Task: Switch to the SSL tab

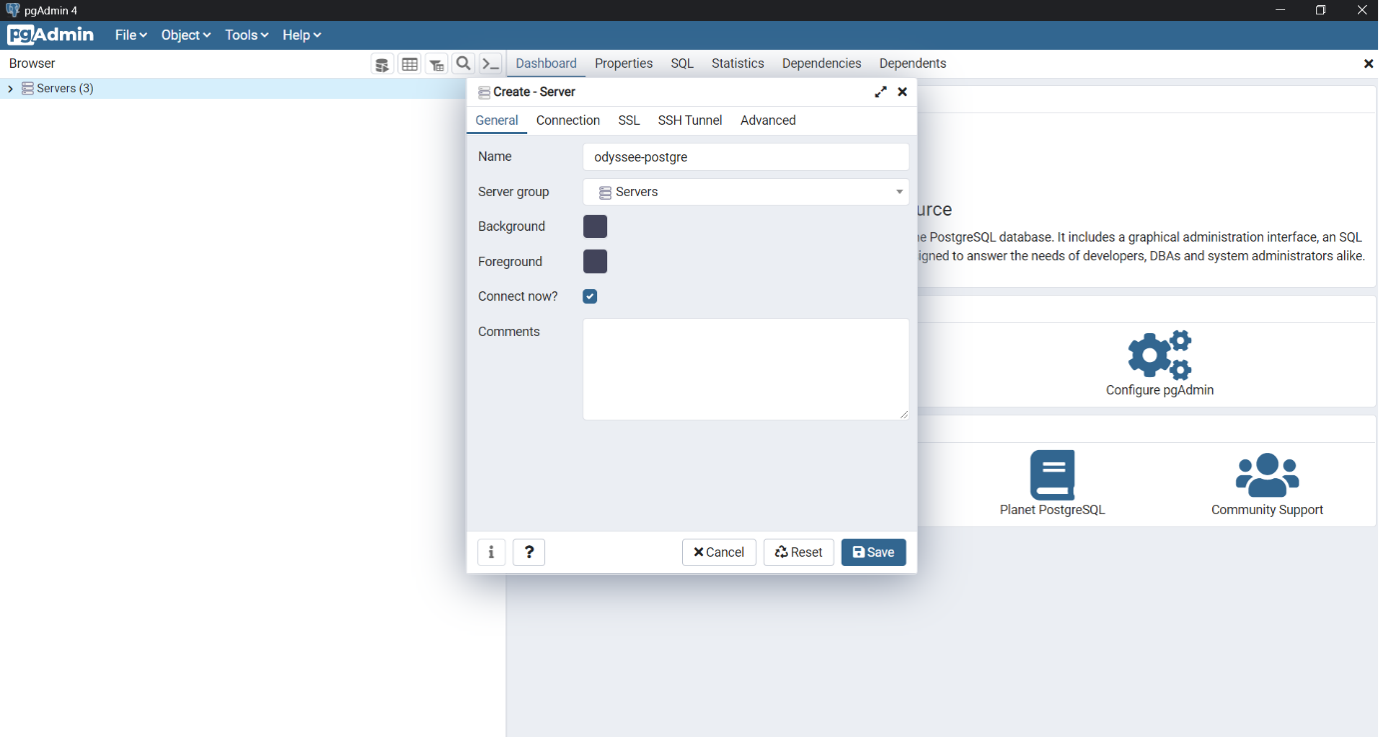Action: 629,121
